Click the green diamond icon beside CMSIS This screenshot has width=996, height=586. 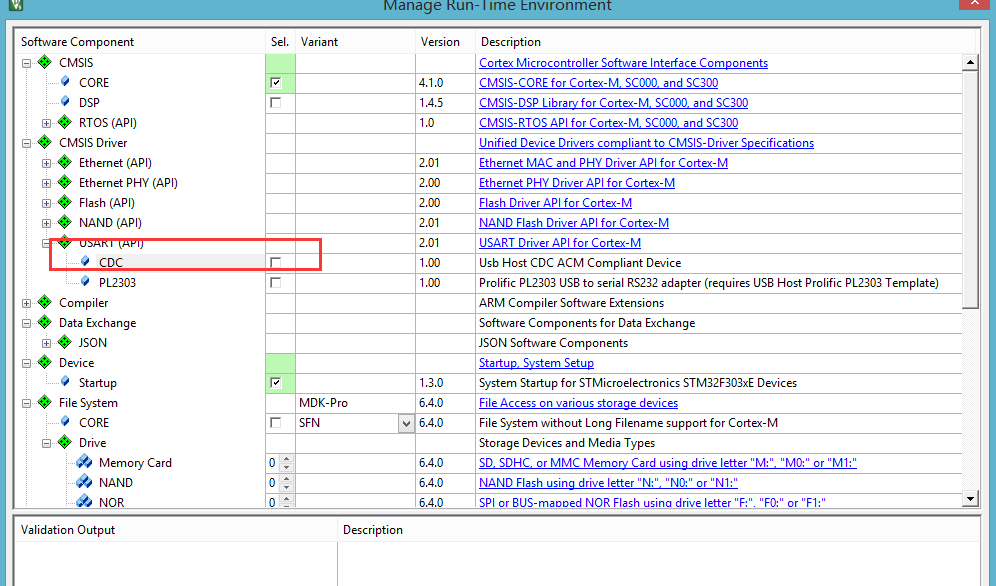(x=44, y=62)
